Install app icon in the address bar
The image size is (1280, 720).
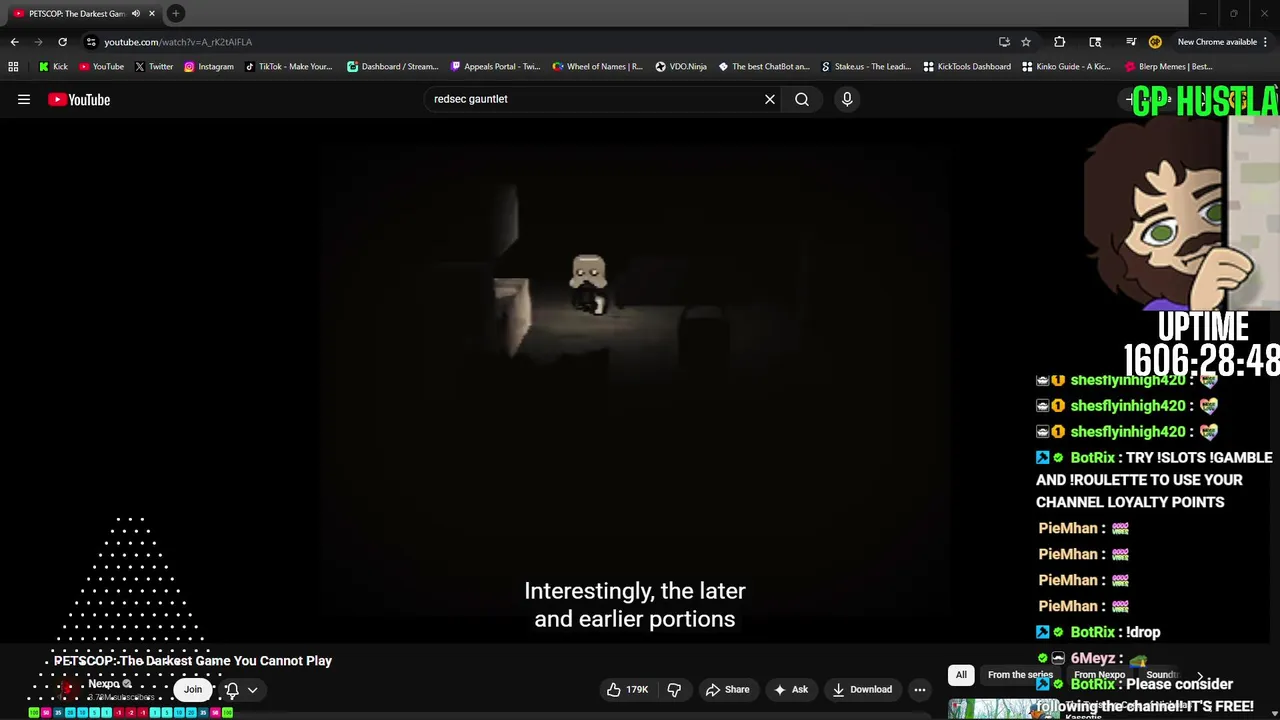tap(1004, 42)
